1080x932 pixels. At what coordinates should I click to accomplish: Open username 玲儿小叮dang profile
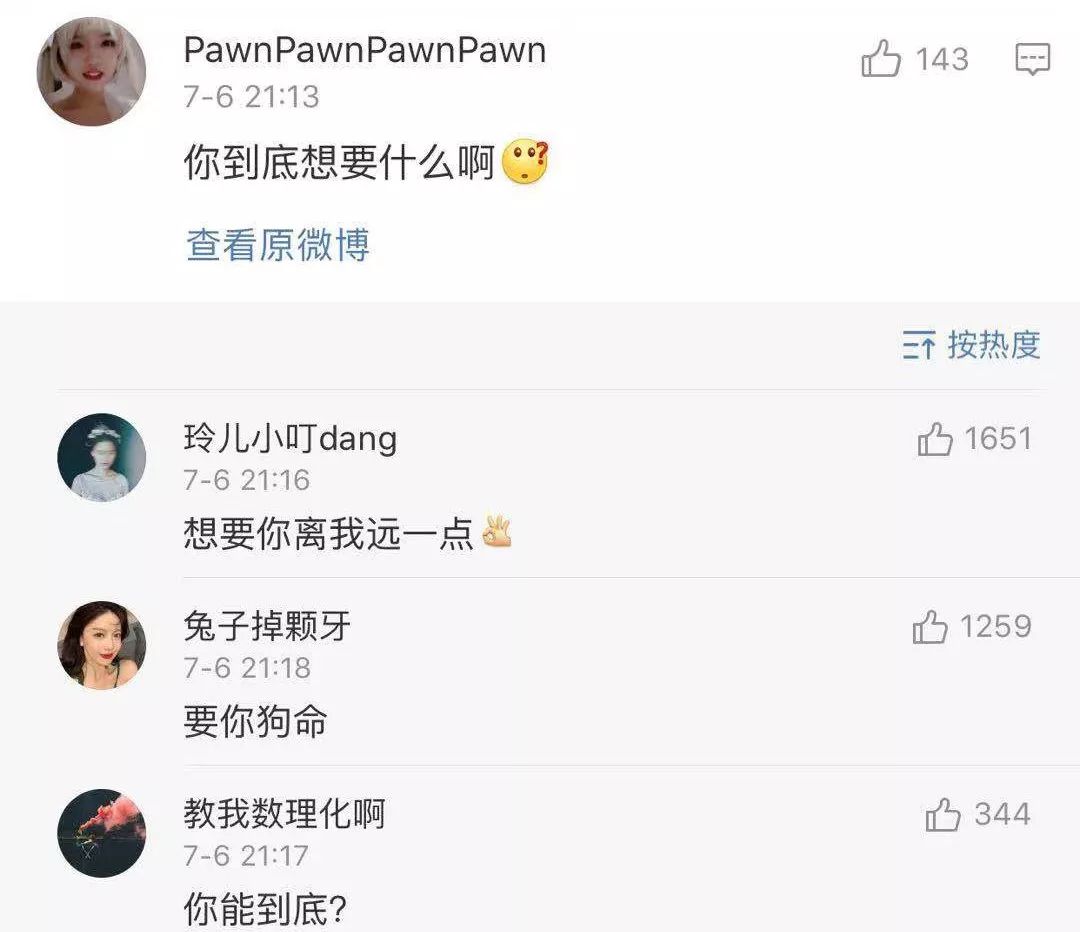pos(291,439)
